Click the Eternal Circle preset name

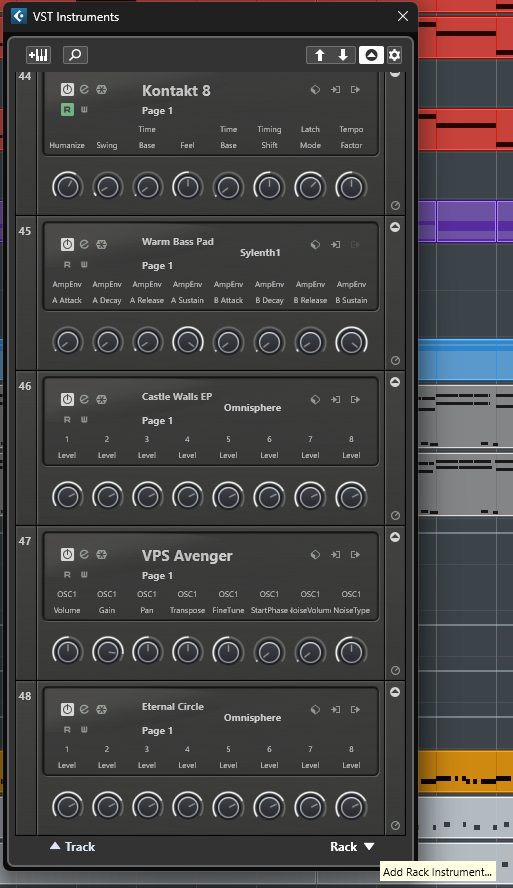[x=173, y=707]
